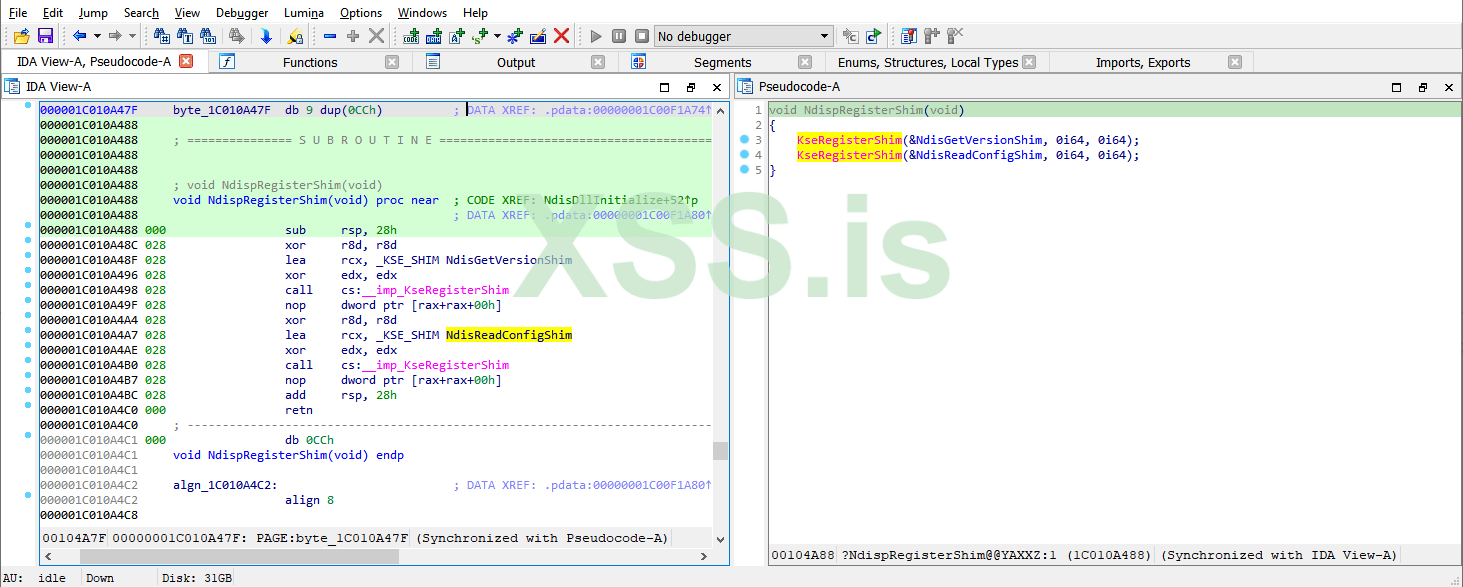Screen dimensions: 1463x587
Task: Open the 'No debugger' selection dropdown
Action: click(x=744, y=36)
